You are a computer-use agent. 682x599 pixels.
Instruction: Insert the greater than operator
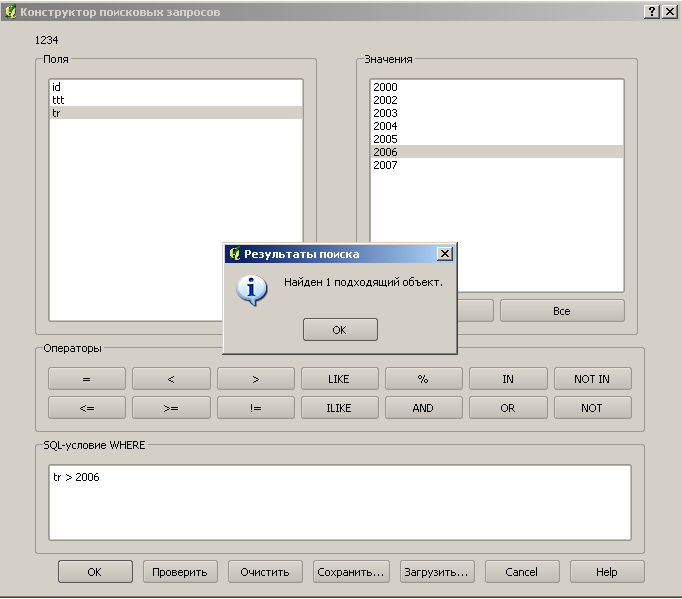click(255, 379)
